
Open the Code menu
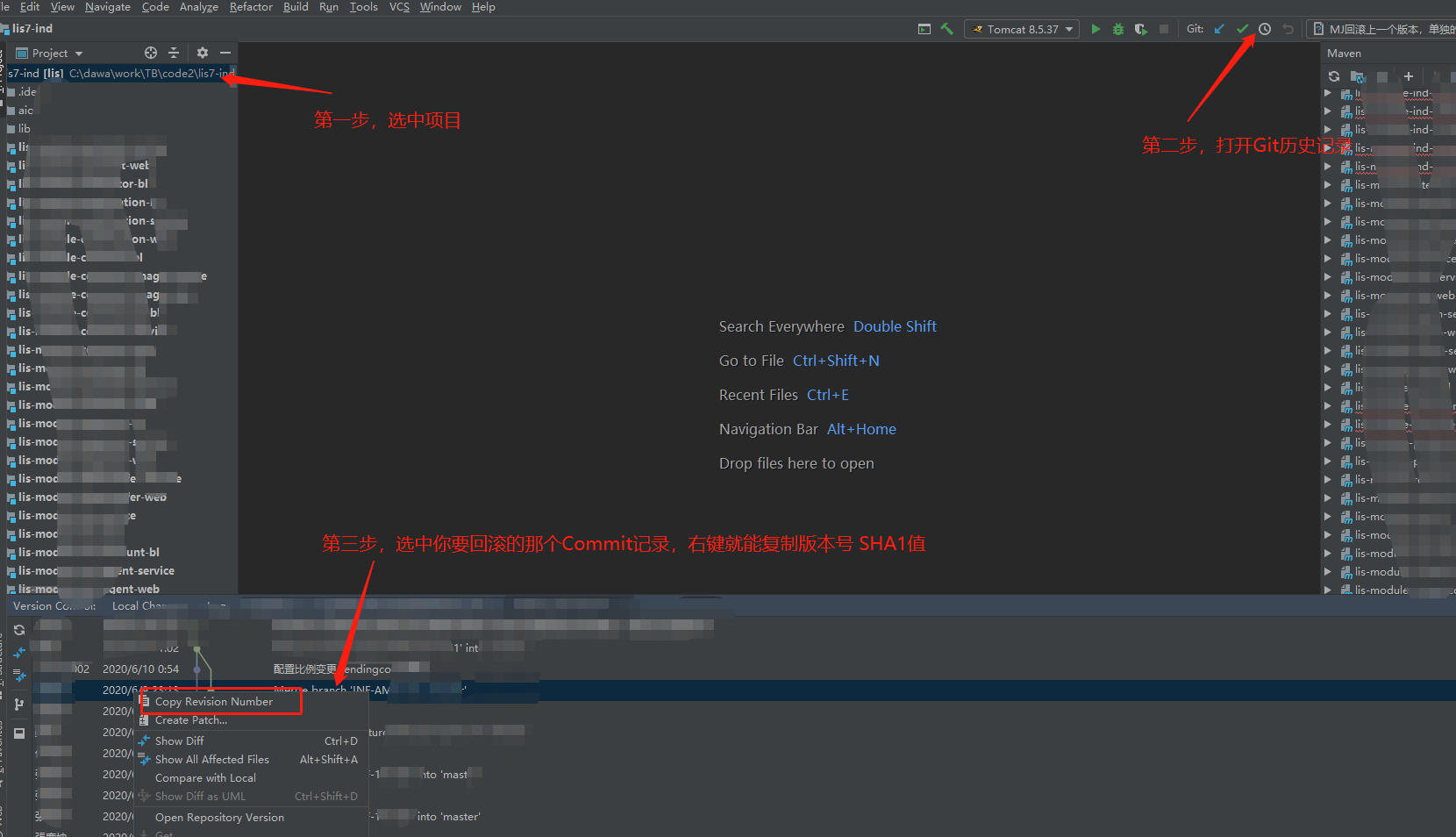(x=155, y=7)
